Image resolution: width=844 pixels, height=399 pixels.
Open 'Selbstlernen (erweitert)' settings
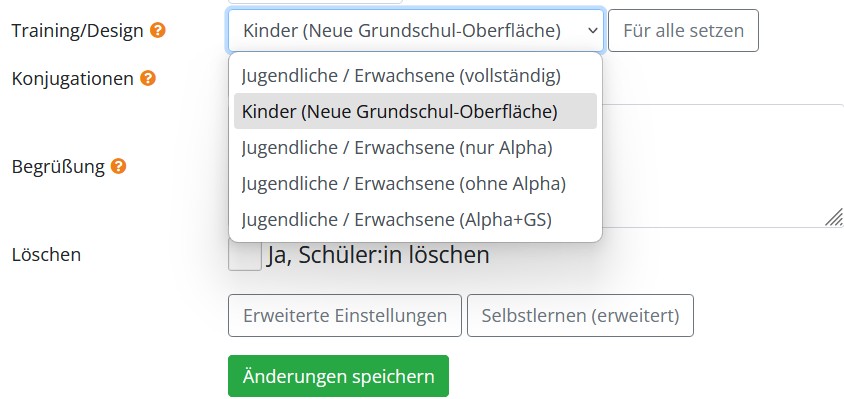click(580, 316)
